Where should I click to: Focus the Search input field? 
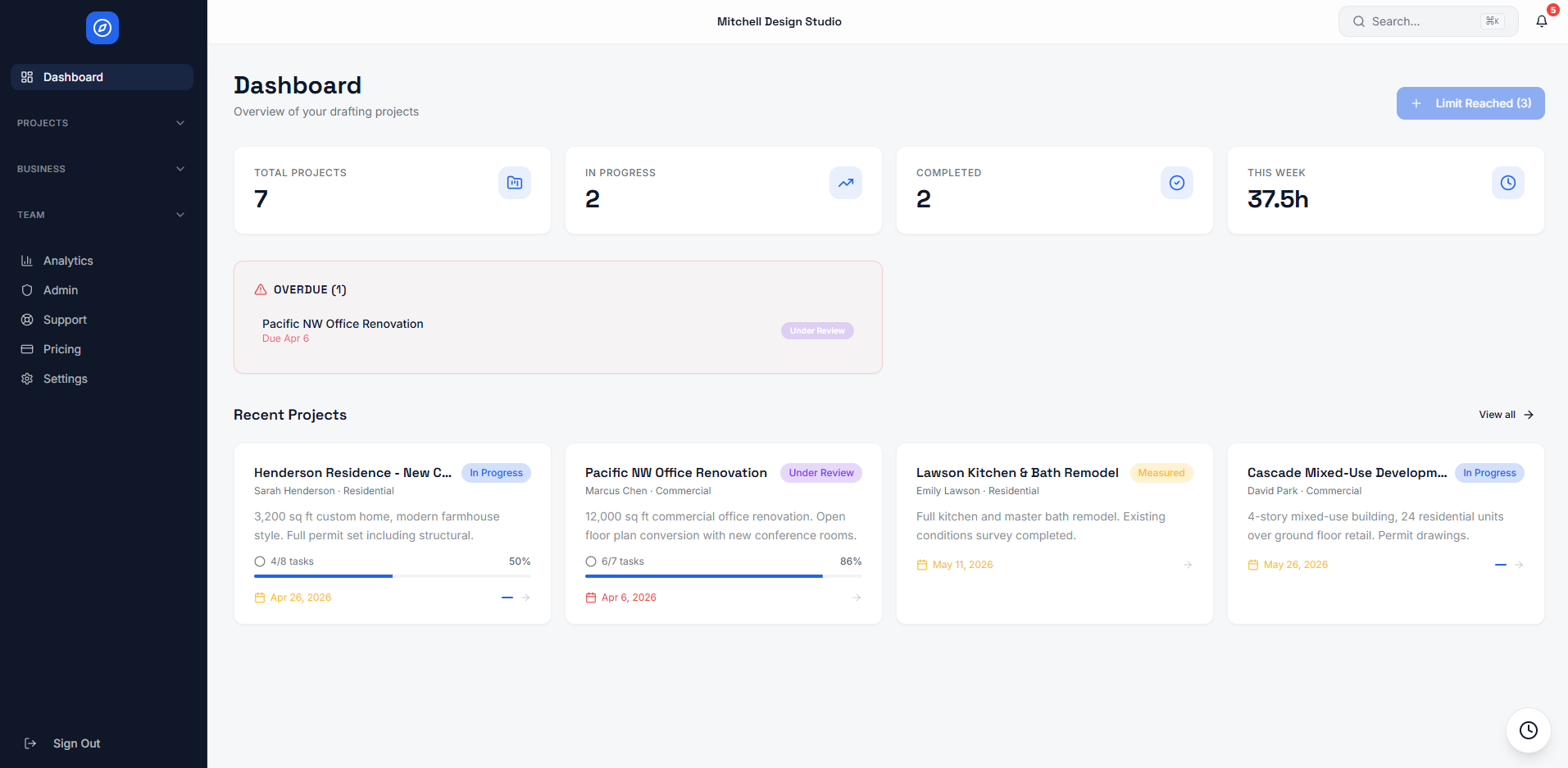tap(1422, 21)
